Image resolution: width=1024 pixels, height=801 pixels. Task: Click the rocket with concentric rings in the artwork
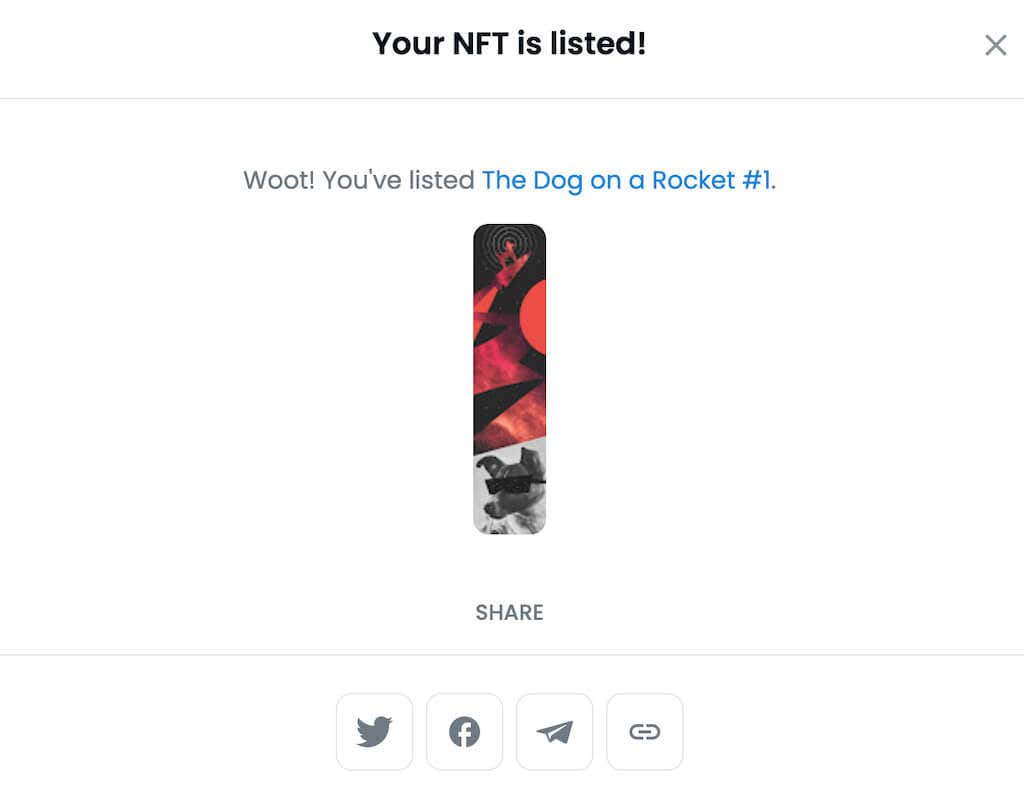pos(509,248)
